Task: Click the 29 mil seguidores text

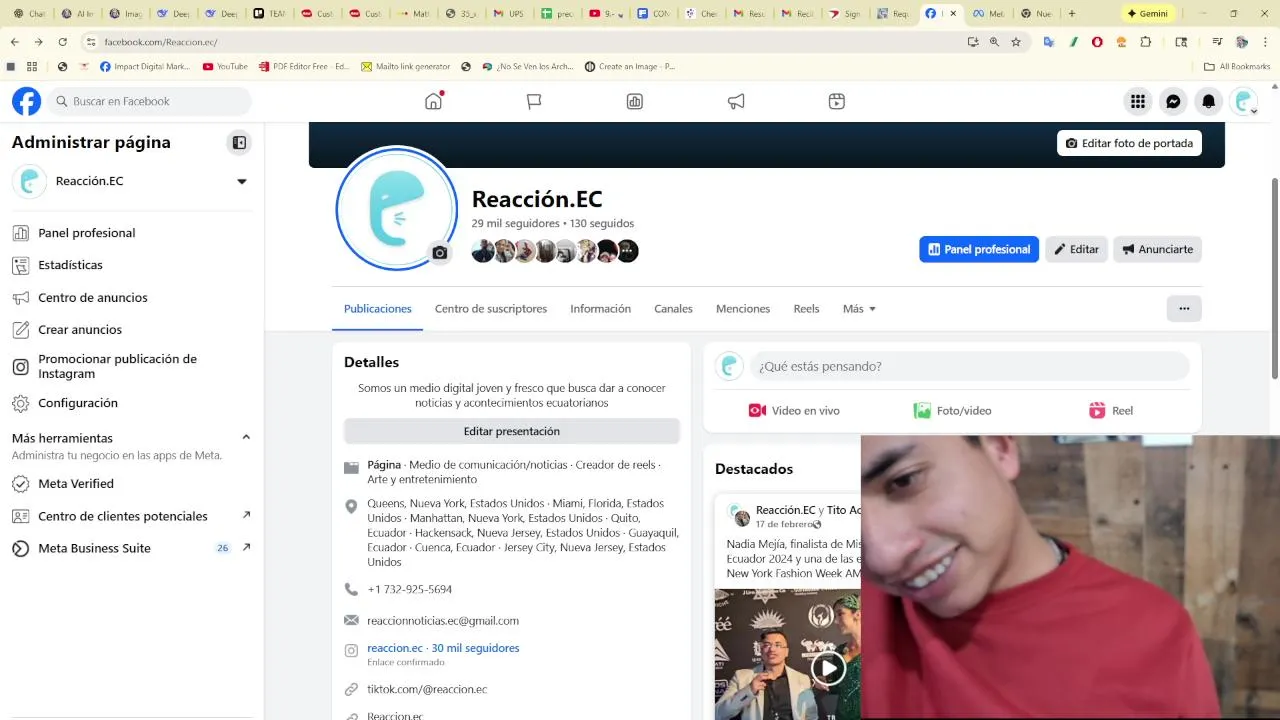Action: click(516, 224)
